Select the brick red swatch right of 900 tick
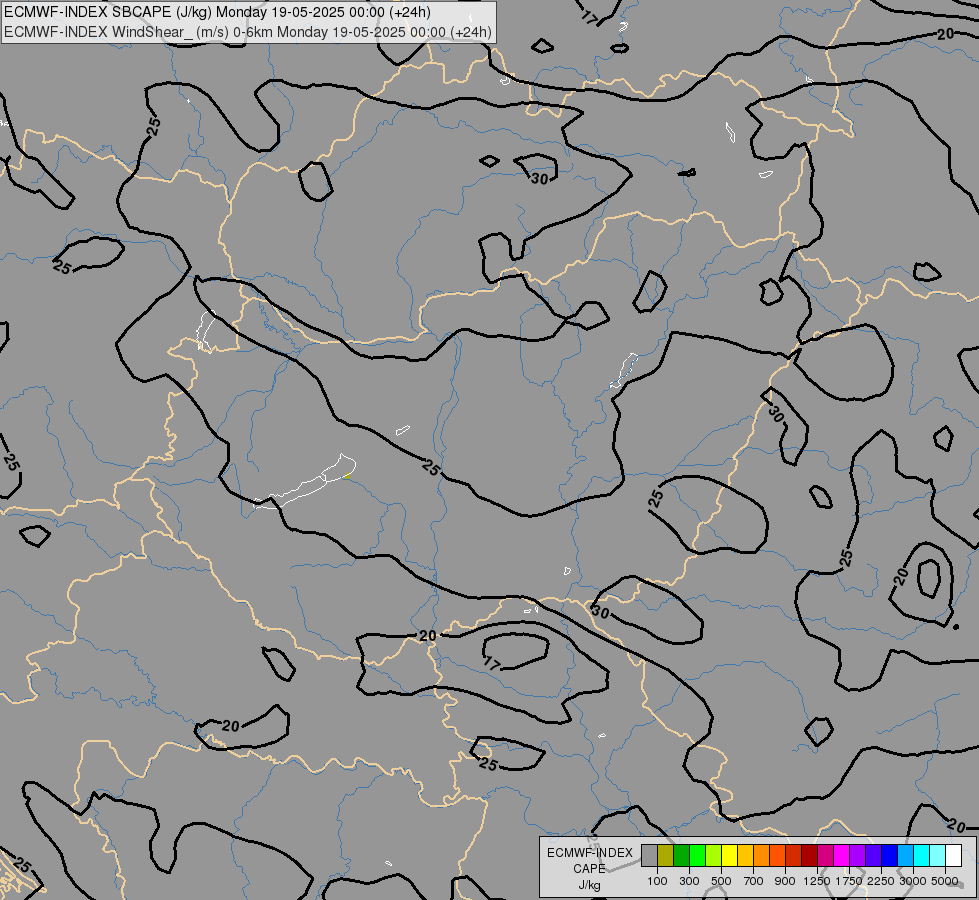 (793, 855)
